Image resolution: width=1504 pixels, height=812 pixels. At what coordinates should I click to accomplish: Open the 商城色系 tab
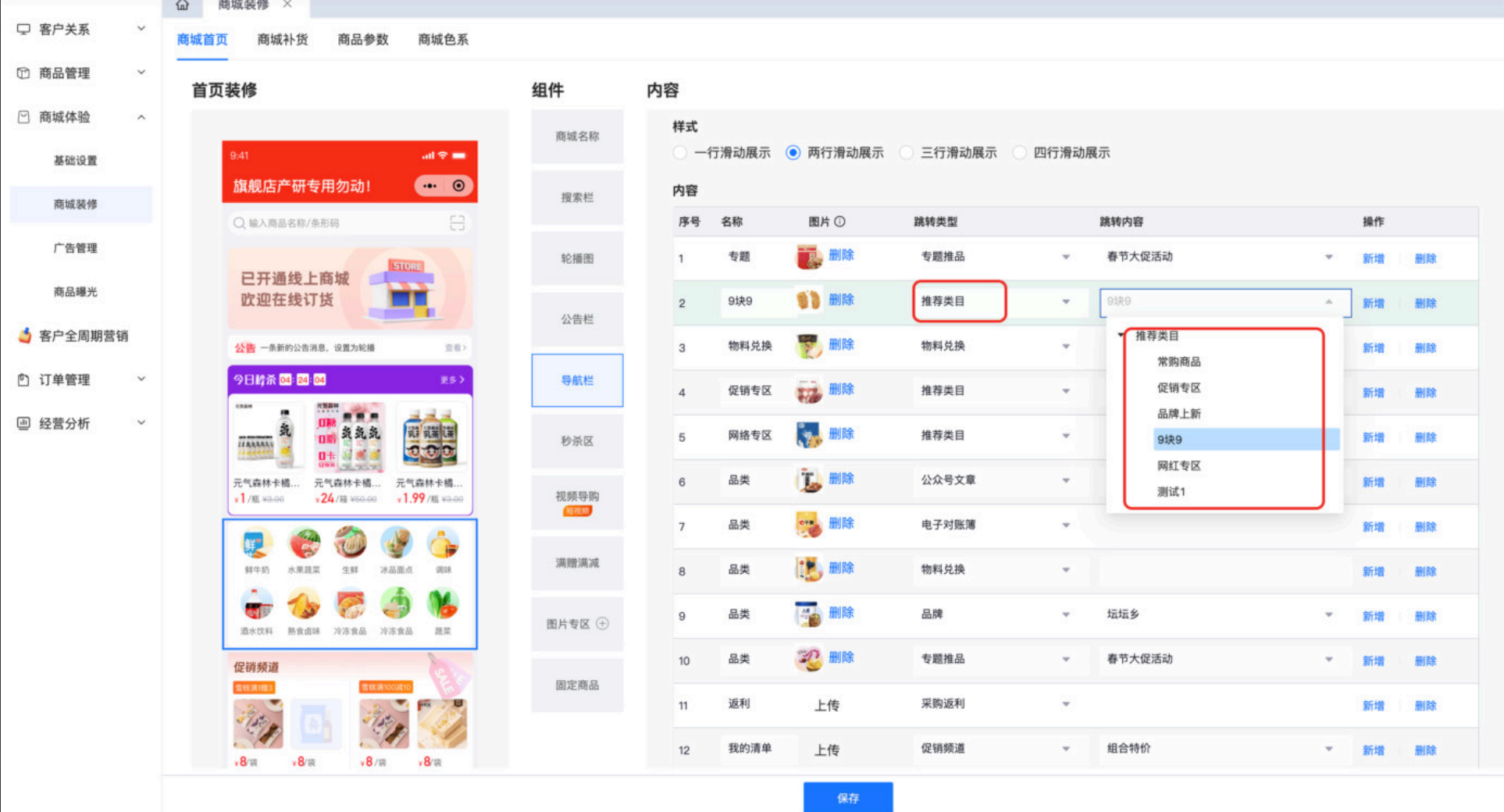pyautogui.click(x=443, y=39)
